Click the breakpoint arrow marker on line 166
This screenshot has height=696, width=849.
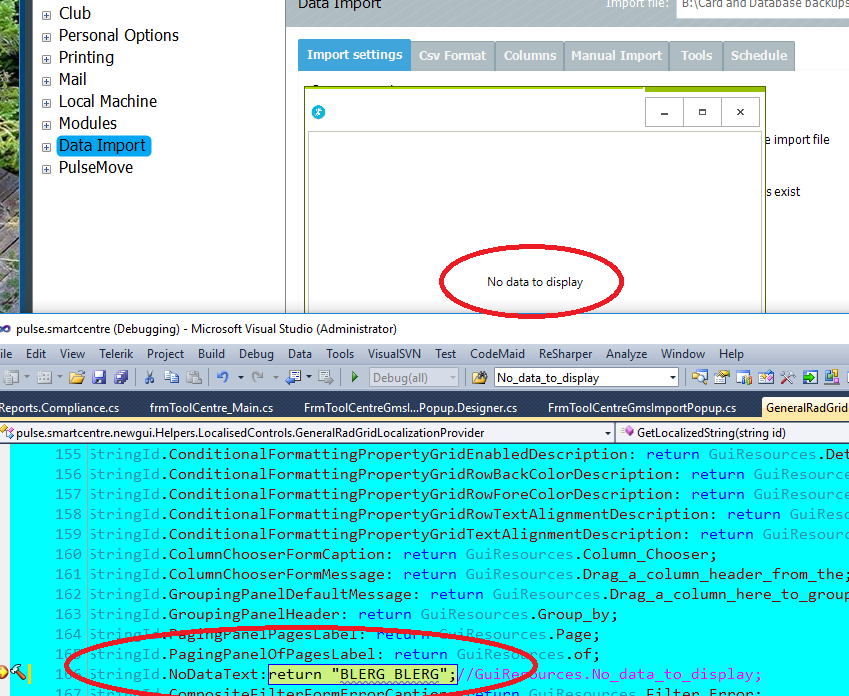click(3, 673)
